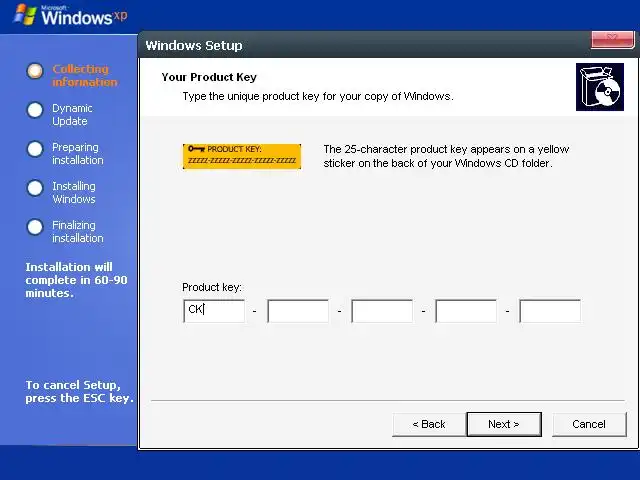The height and width of the screenshot is (480, 640).
Task: Click the CD and box setup icon
Action: pyautogui.click(x=600, y=87)
